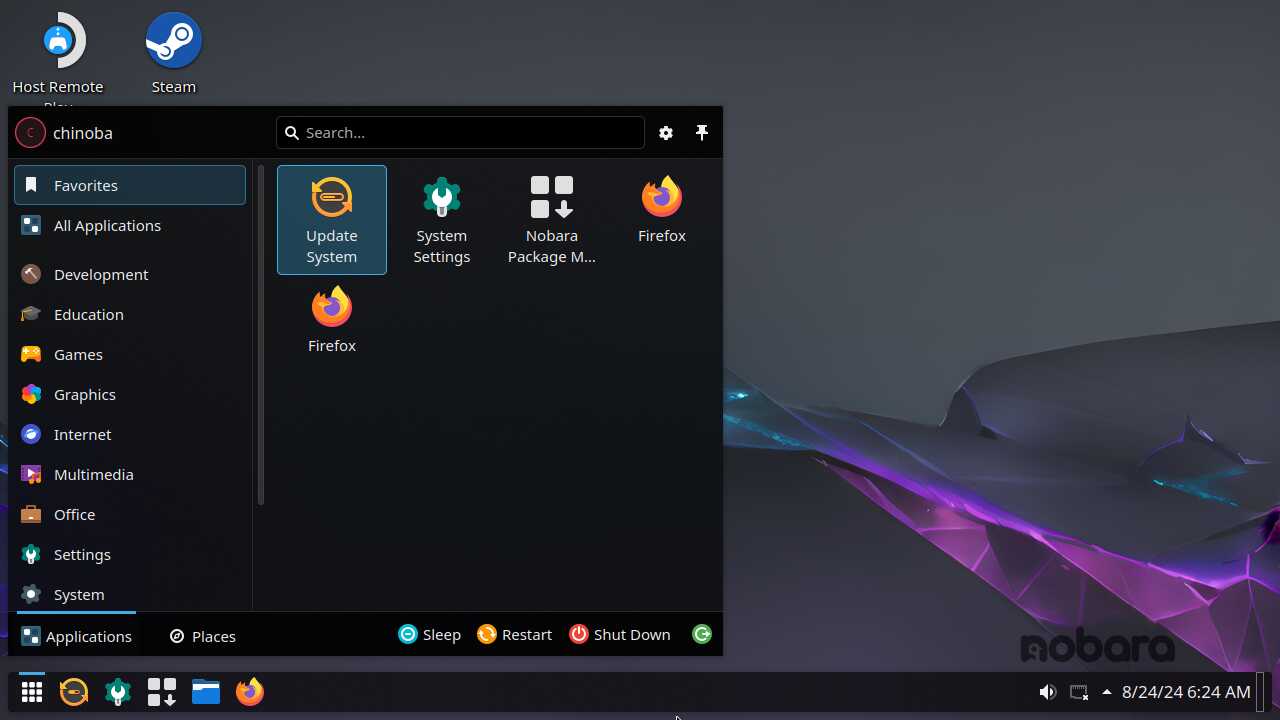Click the chinoba user avatar
Image resolution: width=1280 pixels, height=720 pixels.
click(x=30, y=132)
